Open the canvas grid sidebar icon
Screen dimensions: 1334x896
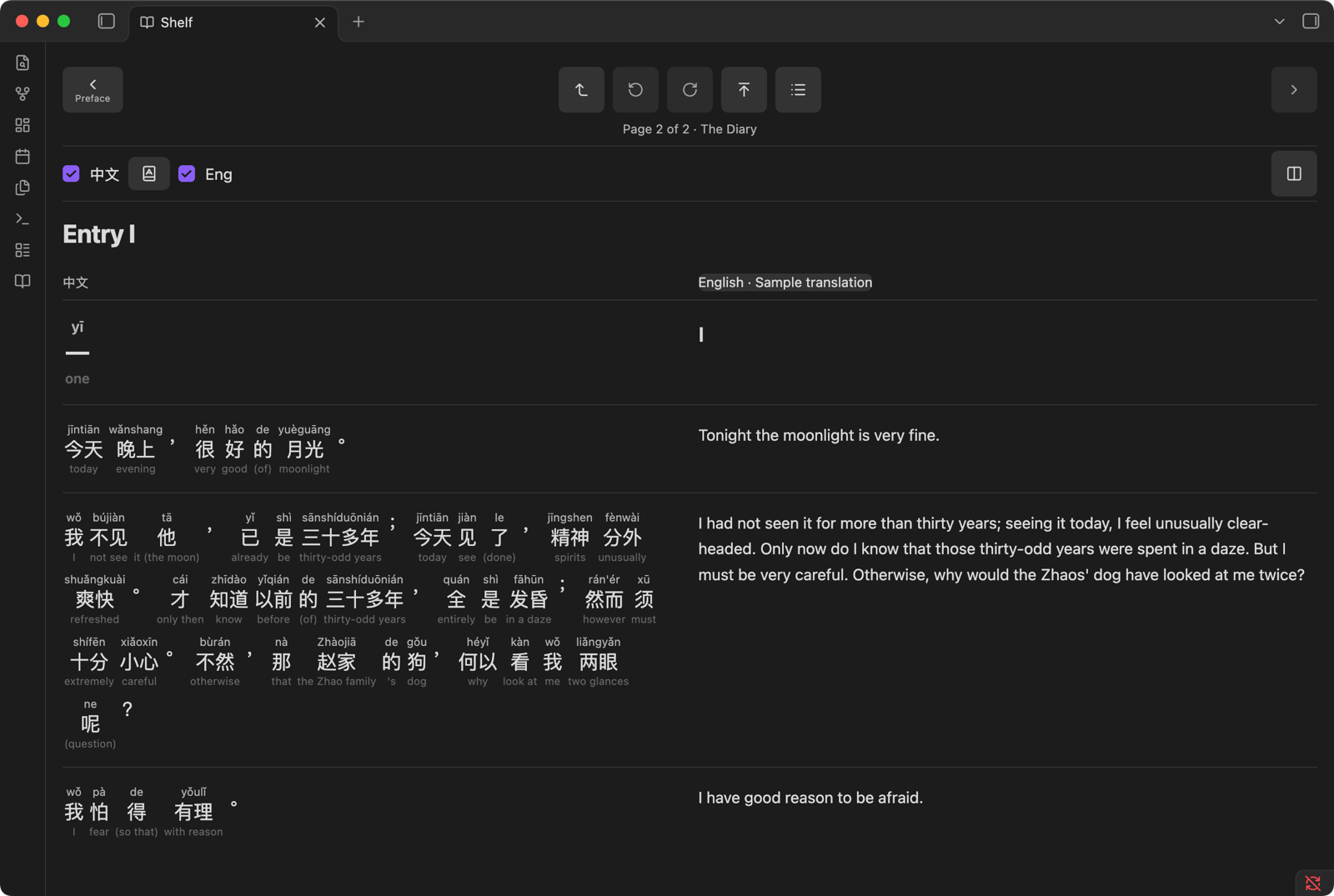pyautogui.click(x=23, y=125)
